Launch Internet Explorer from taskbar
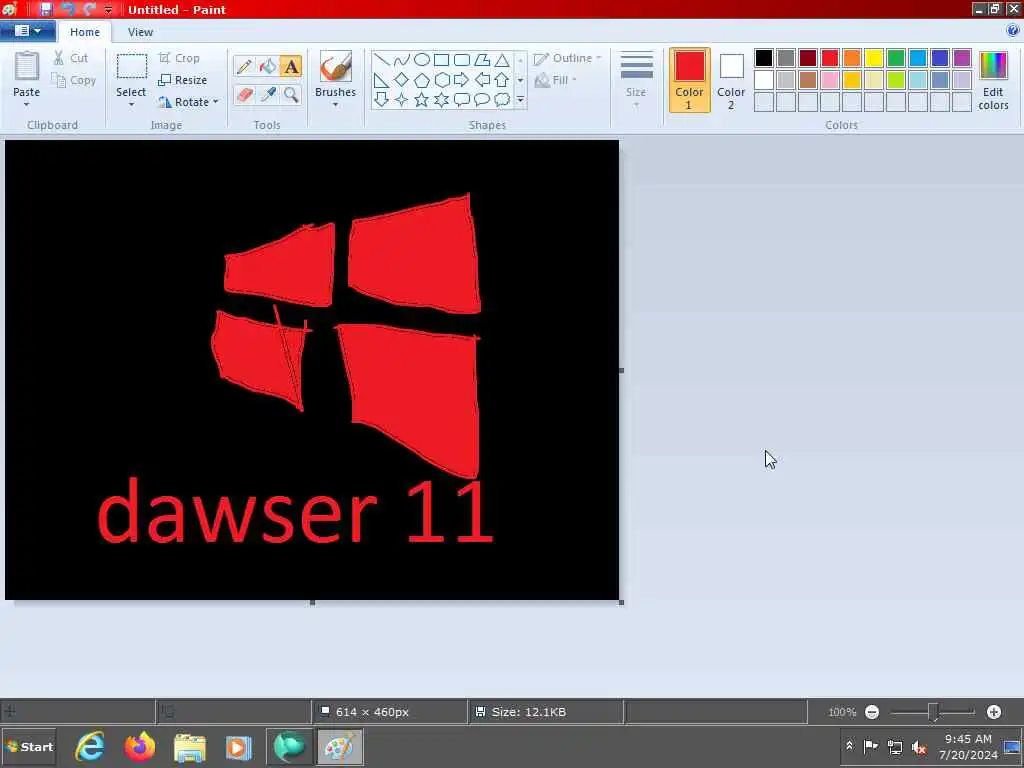 [90, 747]
